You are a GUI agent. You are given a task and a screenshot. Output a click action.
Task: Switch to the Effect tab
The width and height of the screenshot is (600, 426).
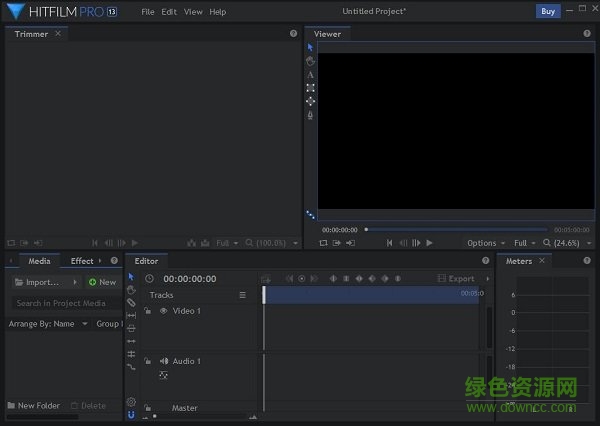click(x=82, y=261)
